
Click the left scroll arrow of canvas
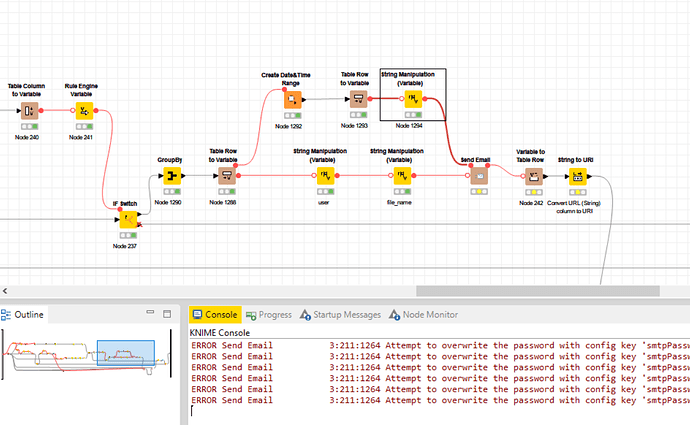pos(5,291)
